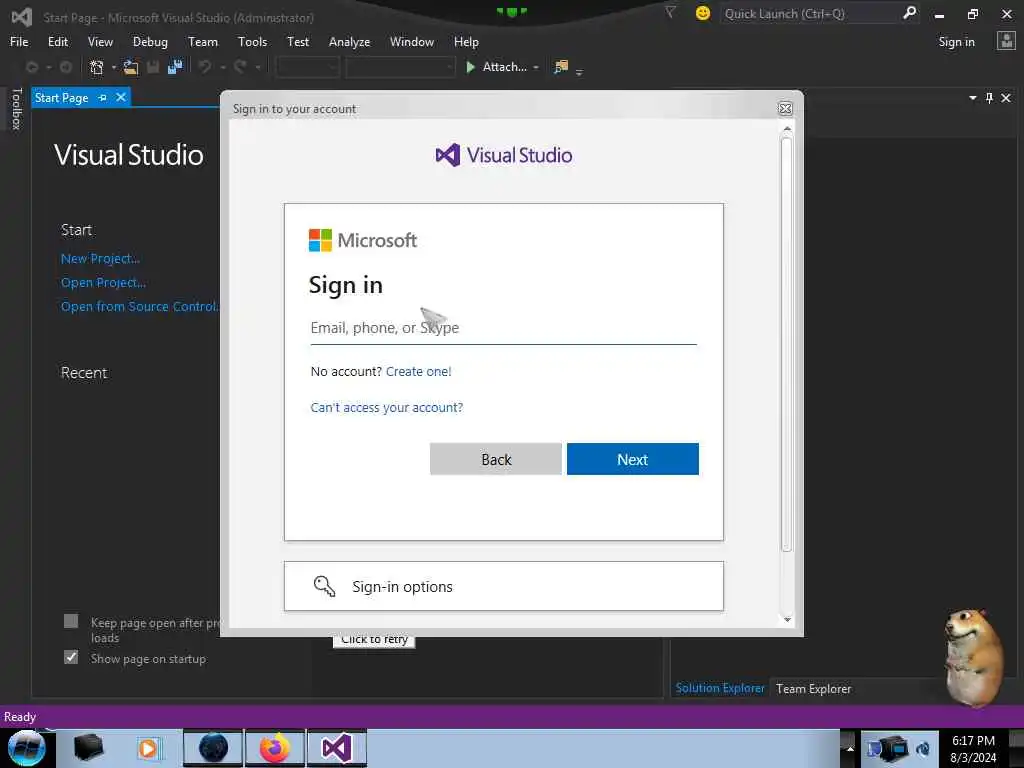Click the Find in Files toolbar icon
The image size is (1024, 768).
point(561,67)
